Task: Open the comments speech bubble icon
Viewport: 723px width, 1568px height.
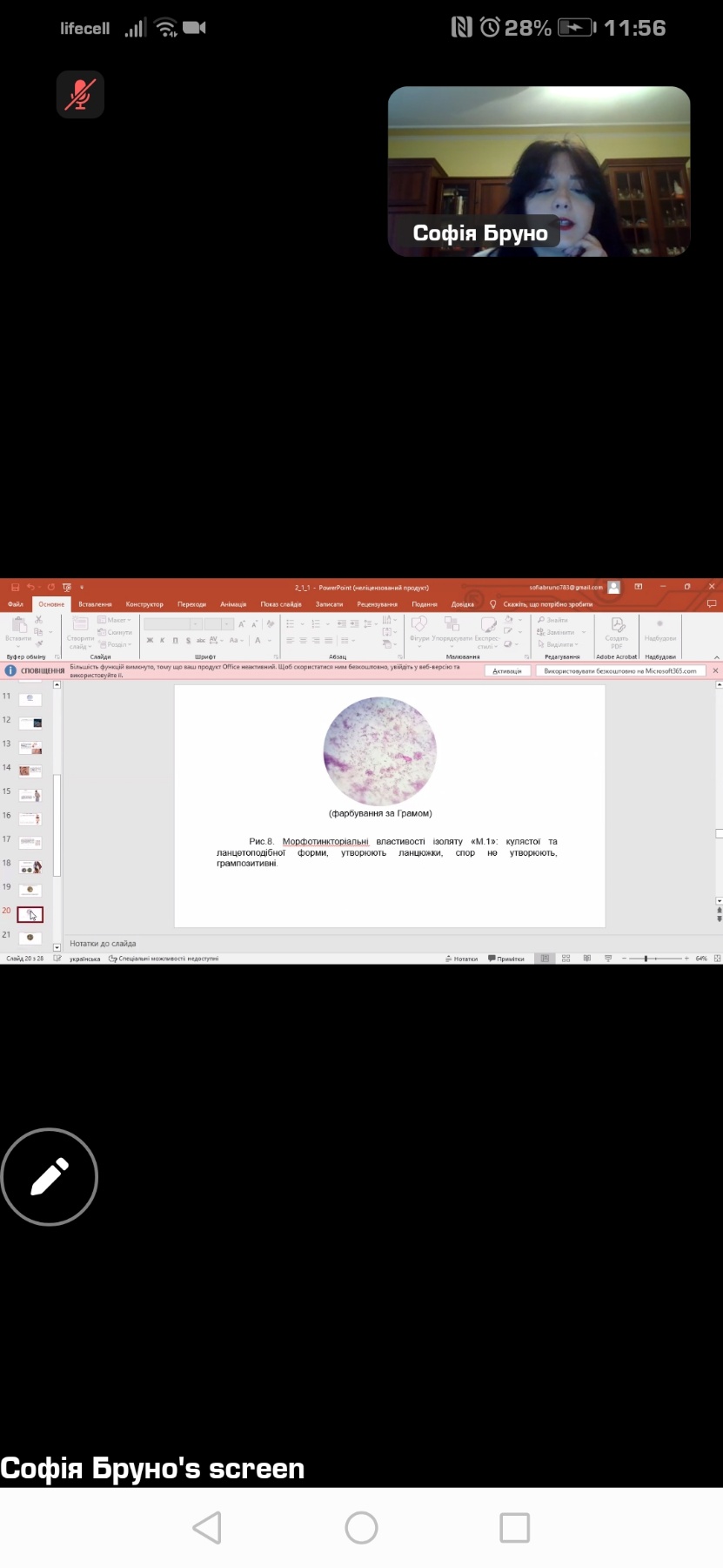Action: coord(712,603)
